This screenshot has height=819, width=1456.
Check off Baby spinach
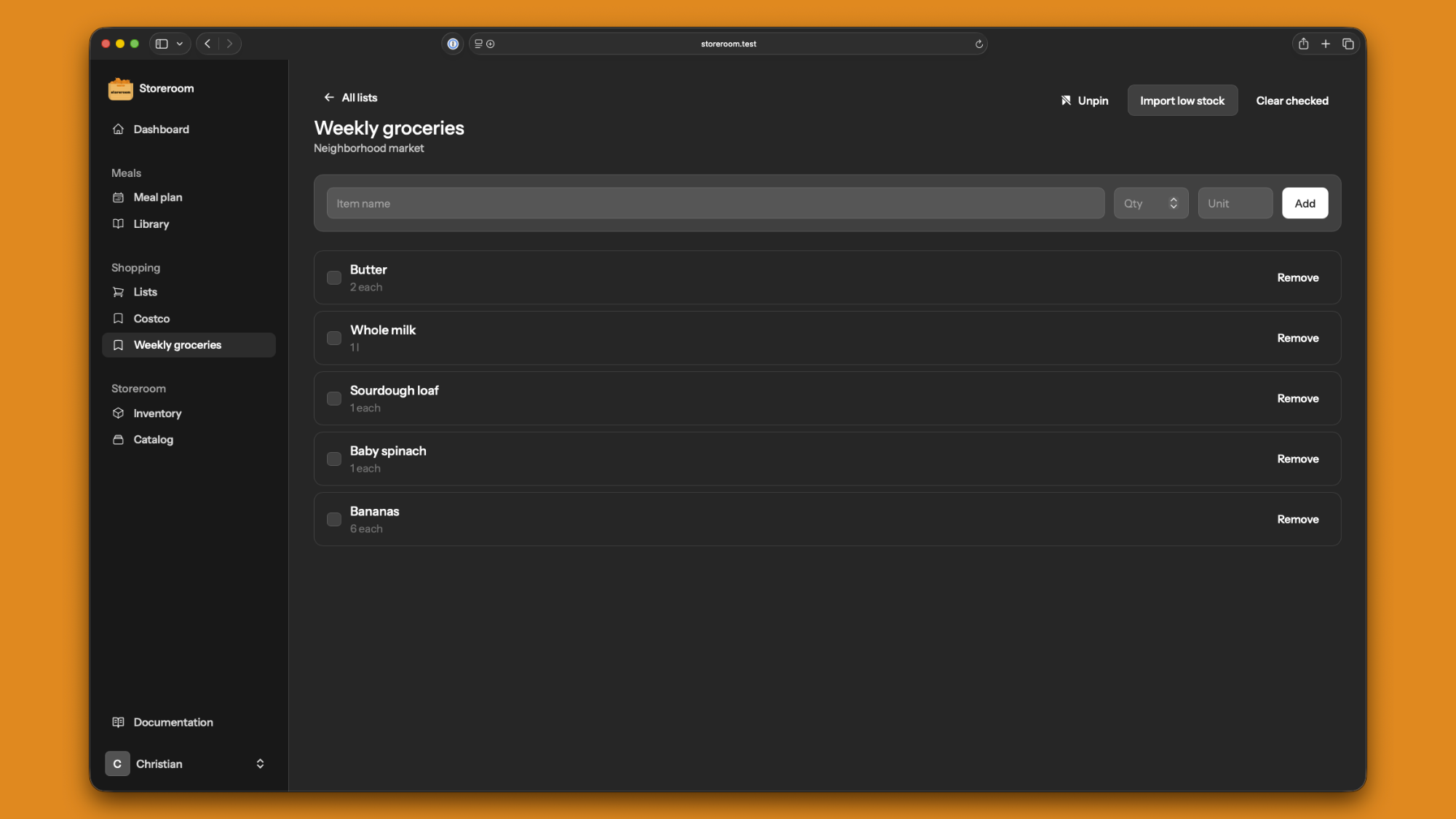coord(334,459)
